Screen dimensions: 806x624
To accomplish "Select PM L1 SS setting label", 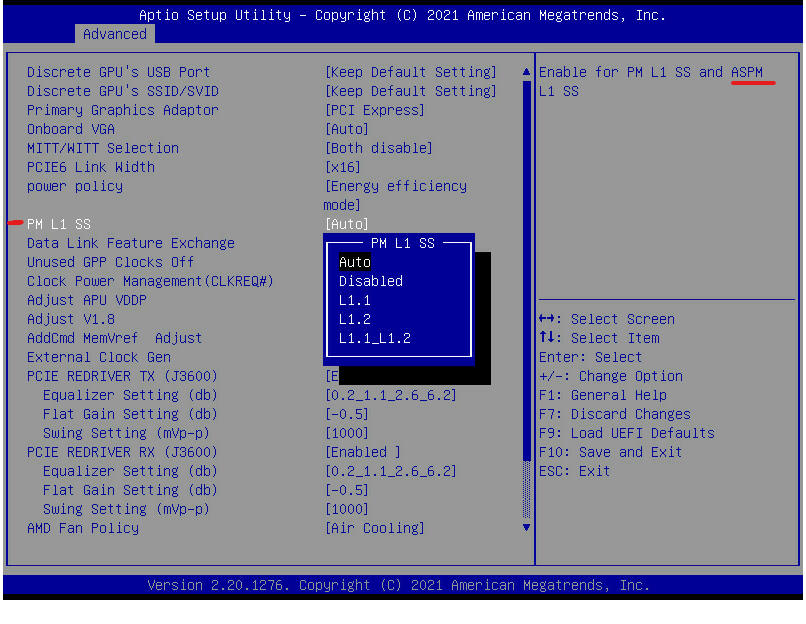I will [59, 224].
